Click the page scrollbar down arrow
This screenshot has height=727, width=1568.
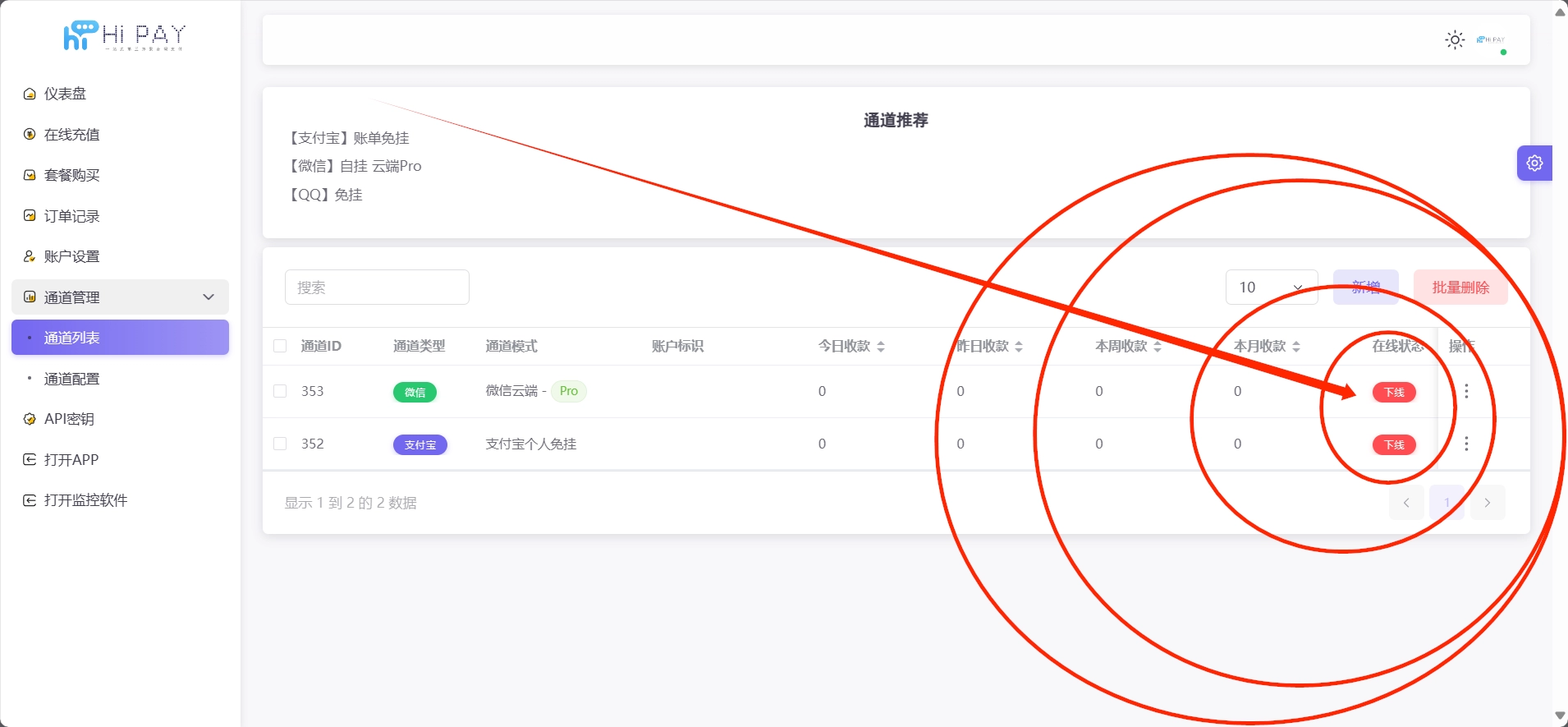coord(1560,716)
